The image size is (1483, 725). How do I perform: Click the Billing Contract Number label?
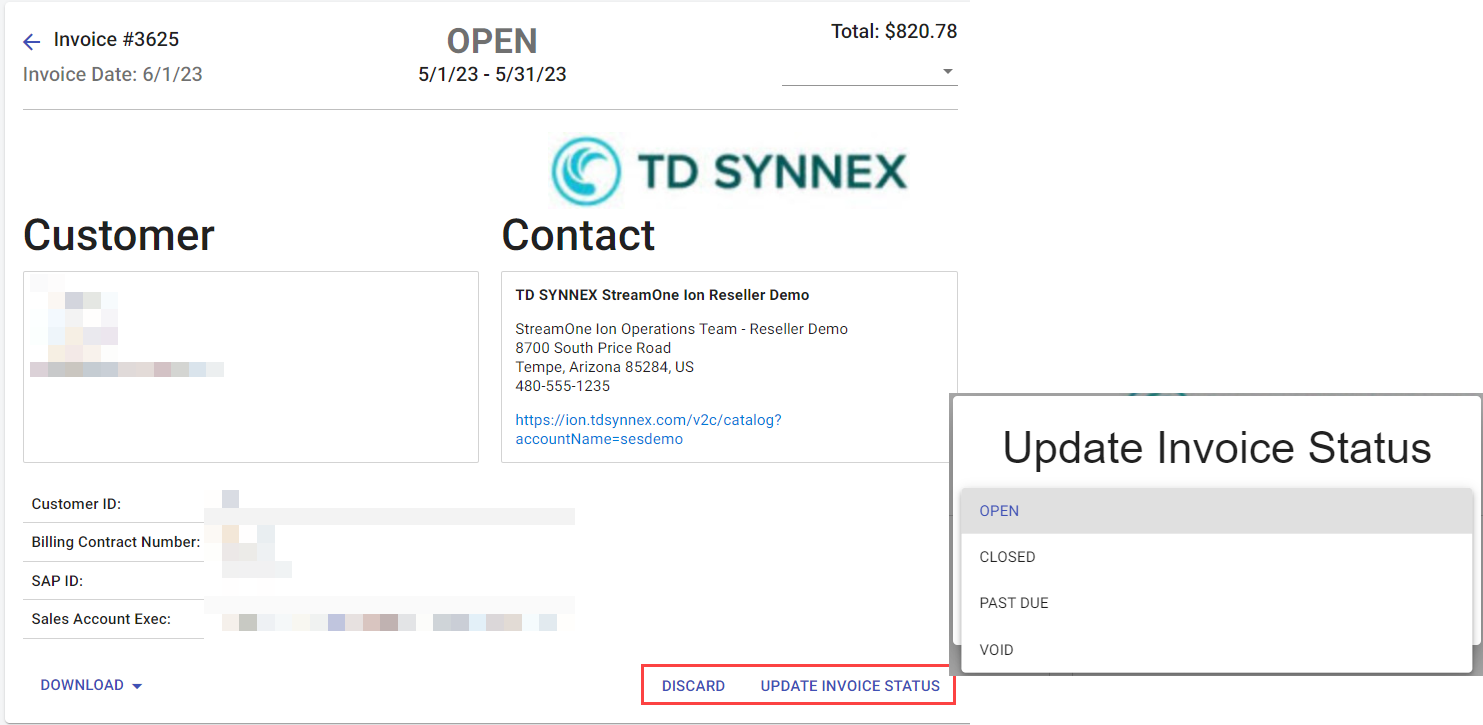[x=116, y=542]
